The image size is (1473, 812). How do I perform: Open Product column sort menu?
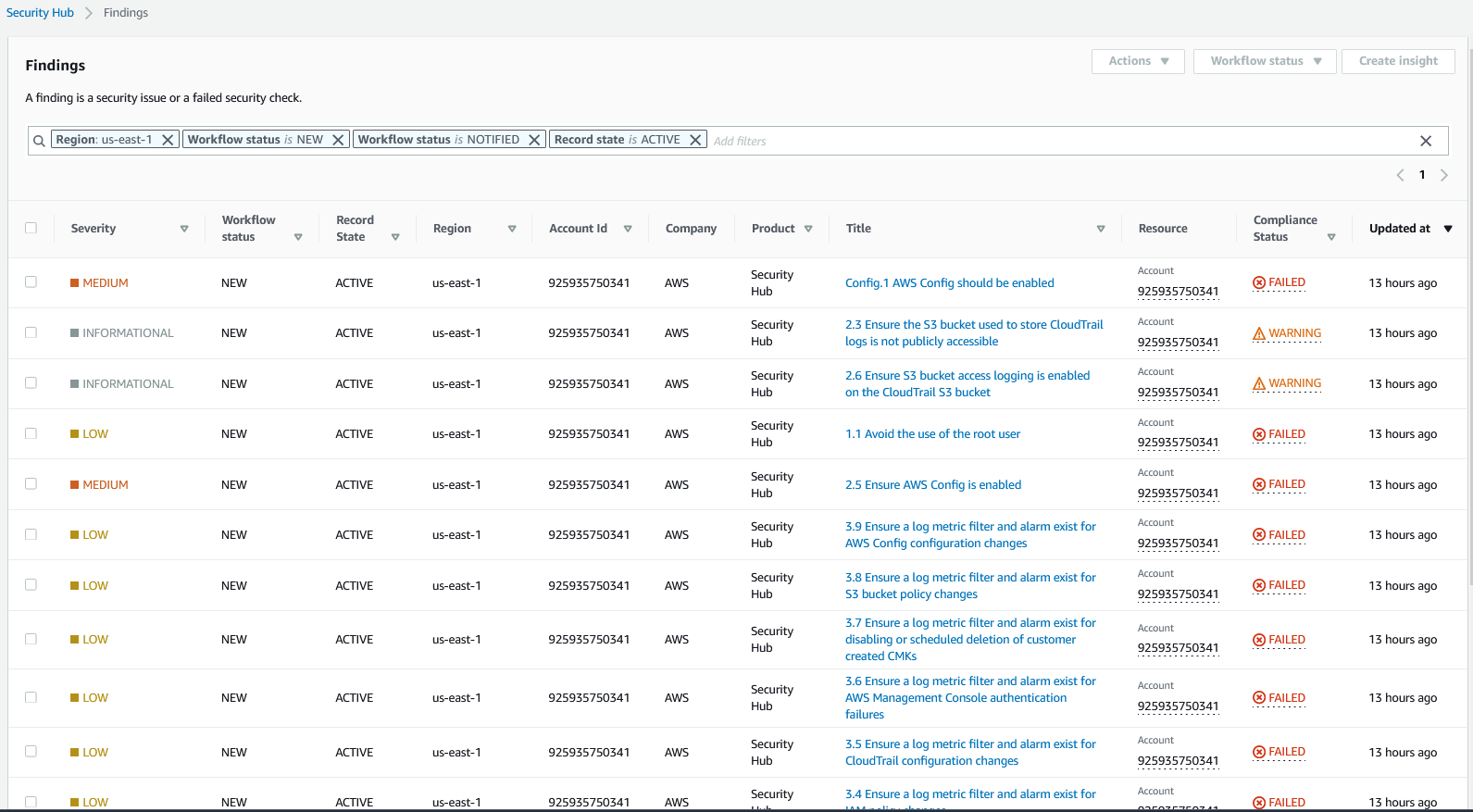[x=808, y=229]
